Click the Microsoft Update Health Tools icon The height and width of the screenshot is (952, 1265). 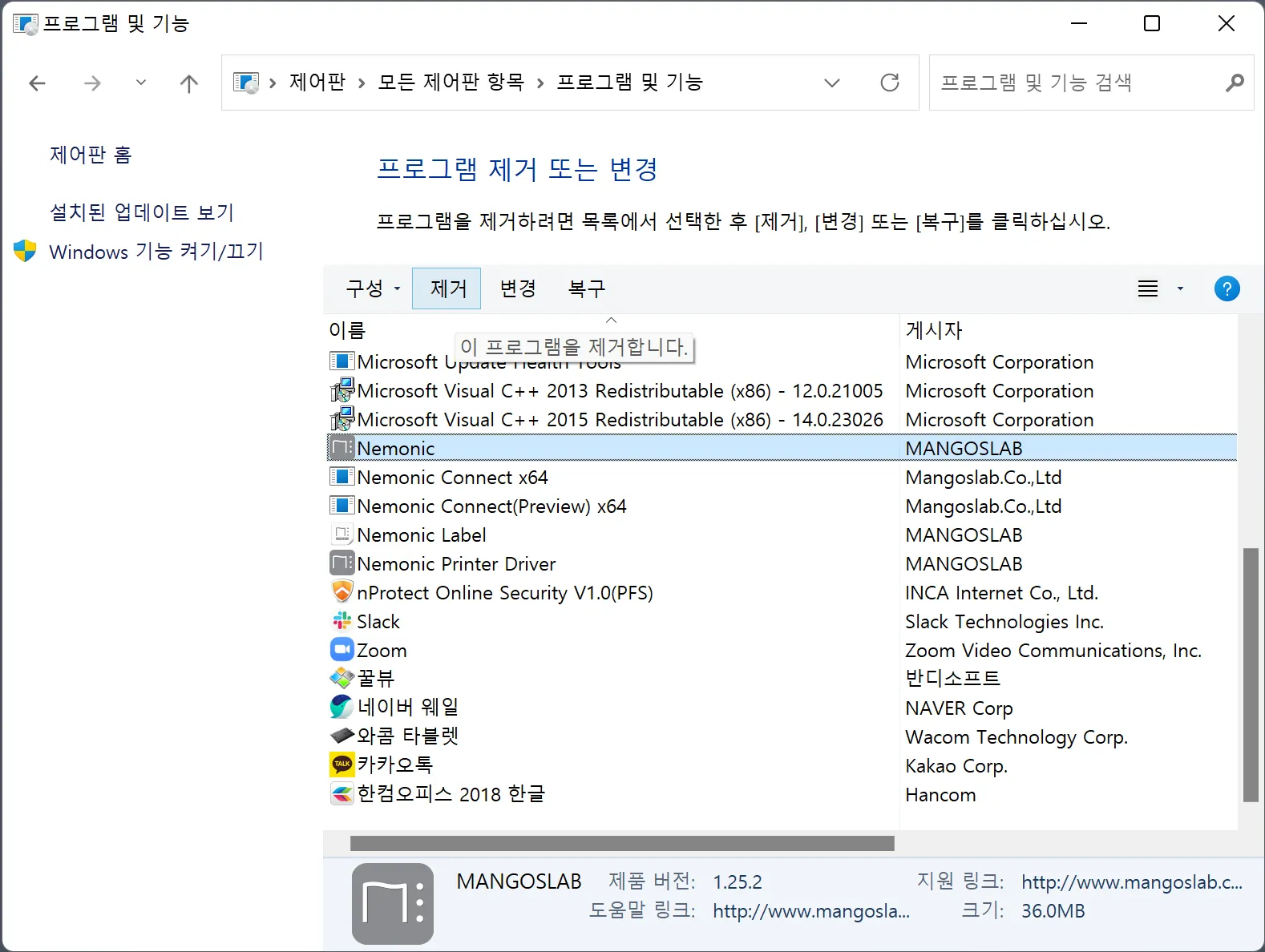coord(342,361)
